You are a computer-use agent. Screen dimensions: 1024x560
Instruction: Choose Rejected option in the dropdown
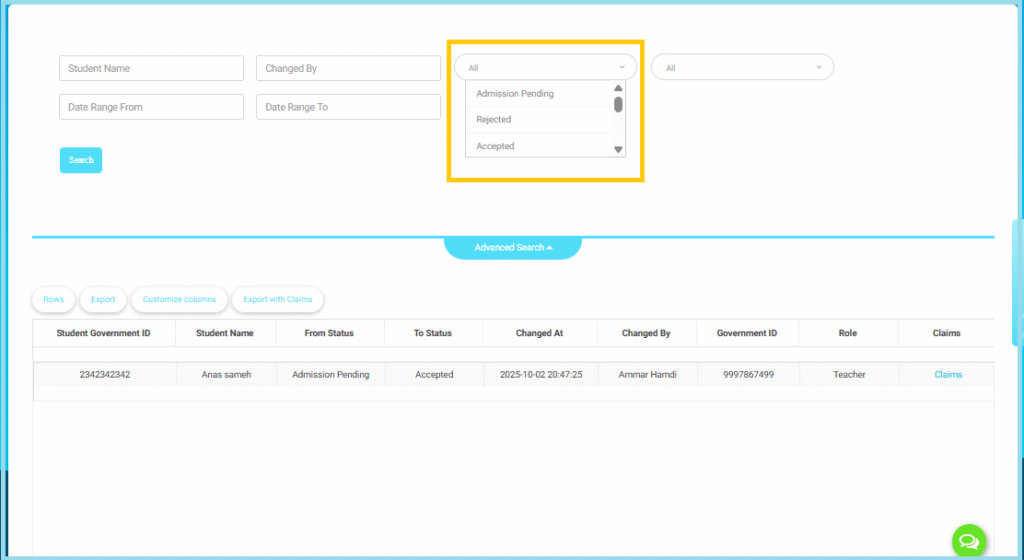(494, 120)
